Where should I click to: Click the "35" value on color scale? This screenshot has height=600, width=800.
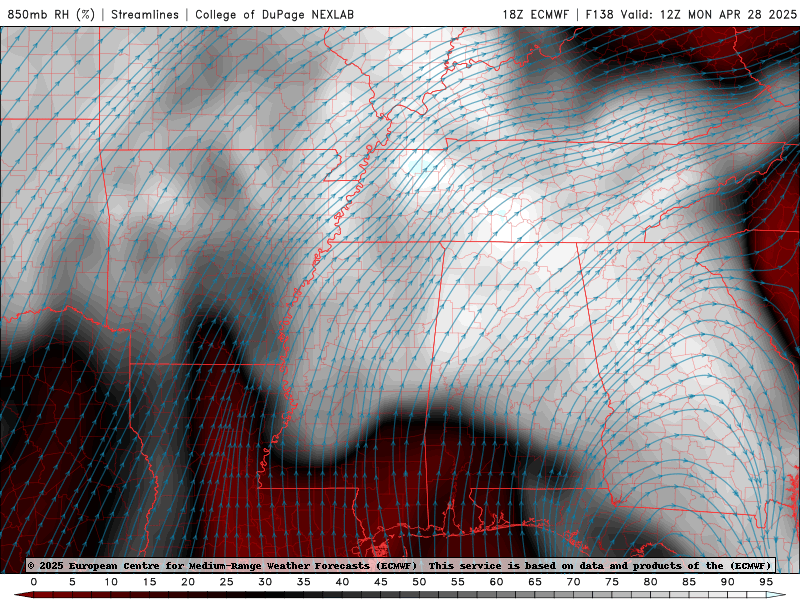coord(304,582)
